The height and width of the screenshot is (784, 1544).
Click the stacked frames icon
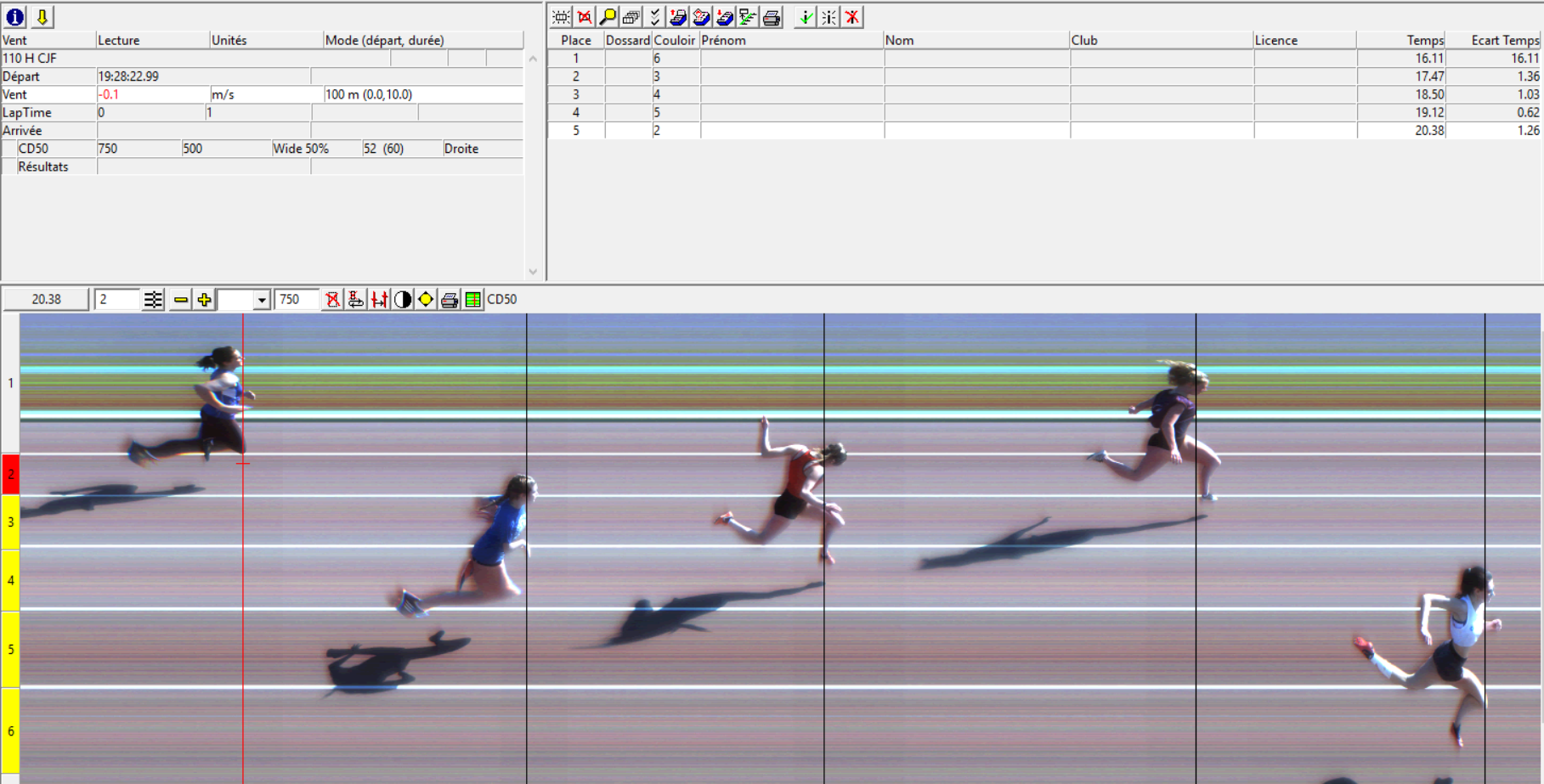(631, 17)
